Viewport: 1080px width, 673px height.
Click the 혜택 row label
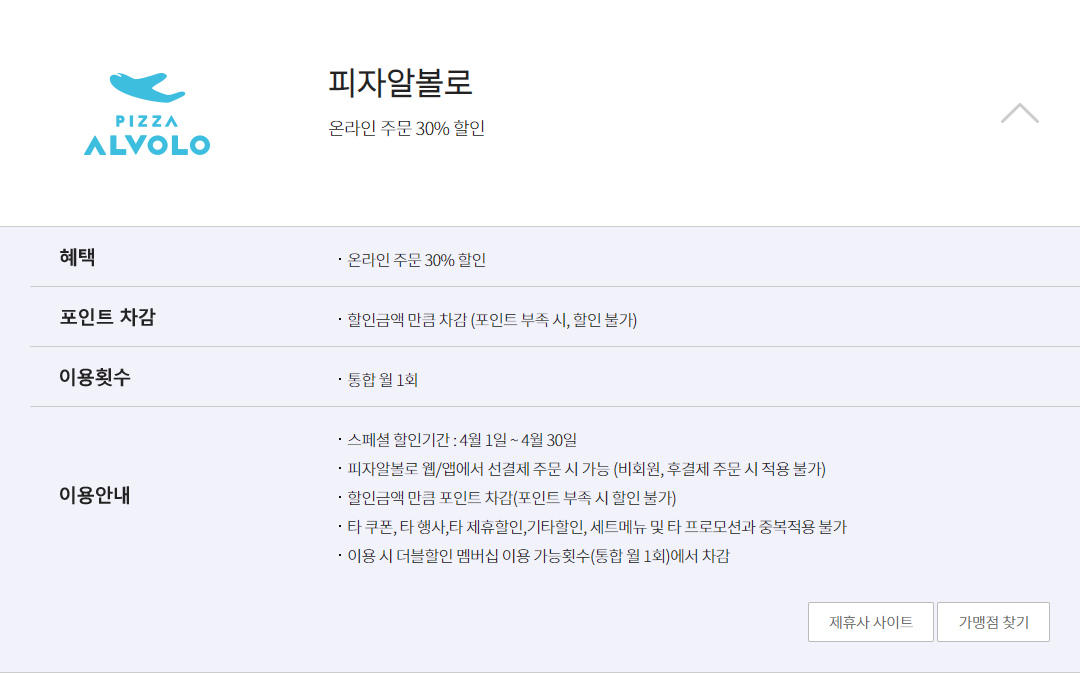coord(75,257)
